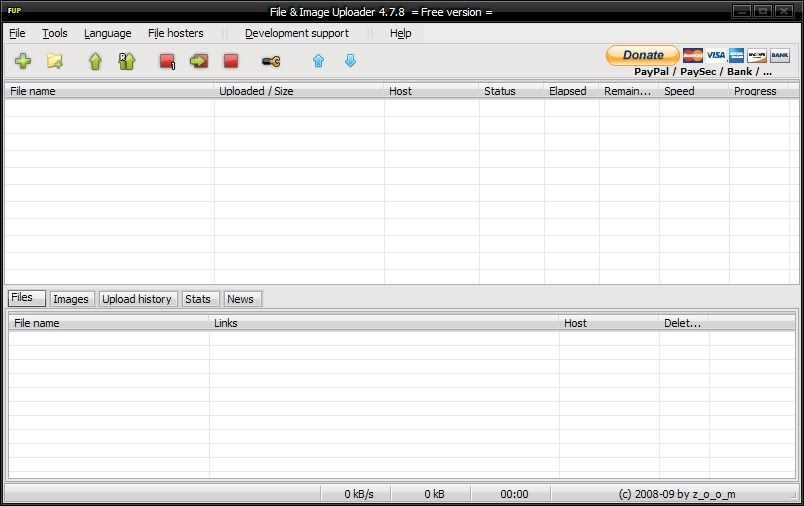Screen dimensions: 804x506
Task: Open the File menu
Action: point(17,33)
